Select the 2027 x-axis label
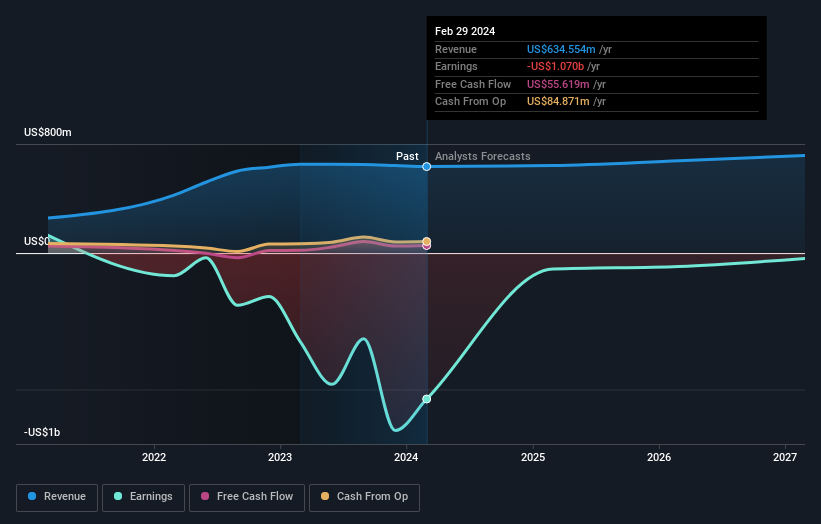The width and height of the screenshot is (821, 524). tap(785, 457)
